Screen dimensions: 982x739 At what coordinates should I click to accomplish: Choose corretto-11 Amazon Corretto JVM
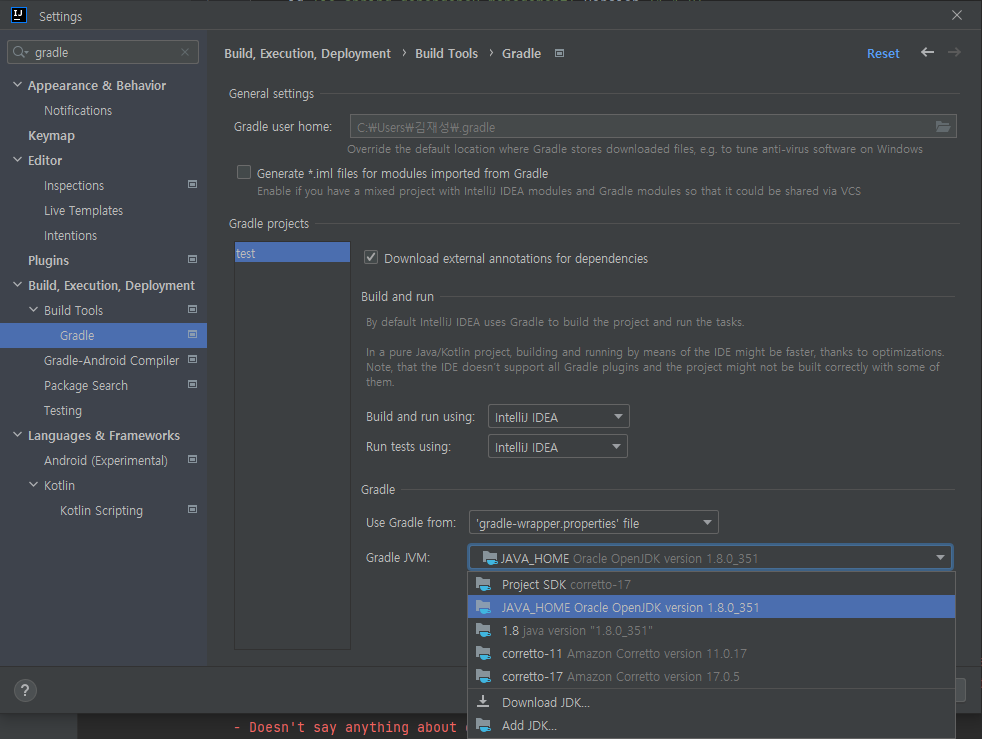711,653
